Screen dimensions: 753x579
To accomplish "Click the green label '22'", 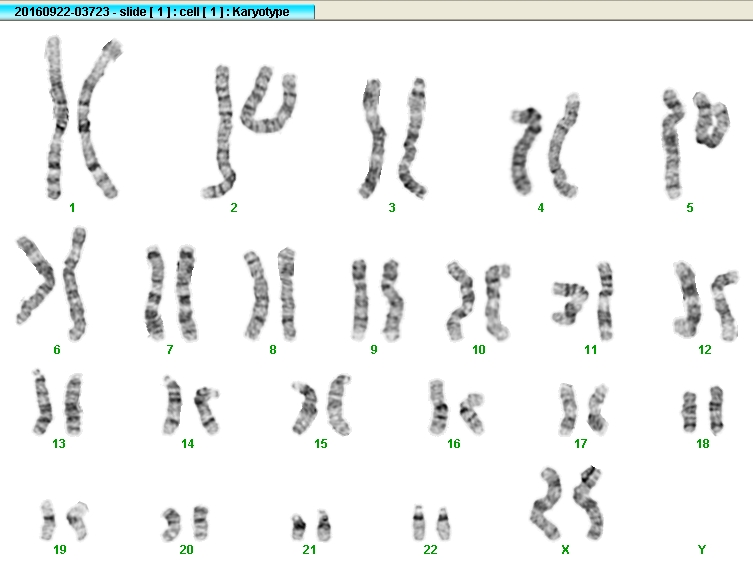I will click(430, 550).
